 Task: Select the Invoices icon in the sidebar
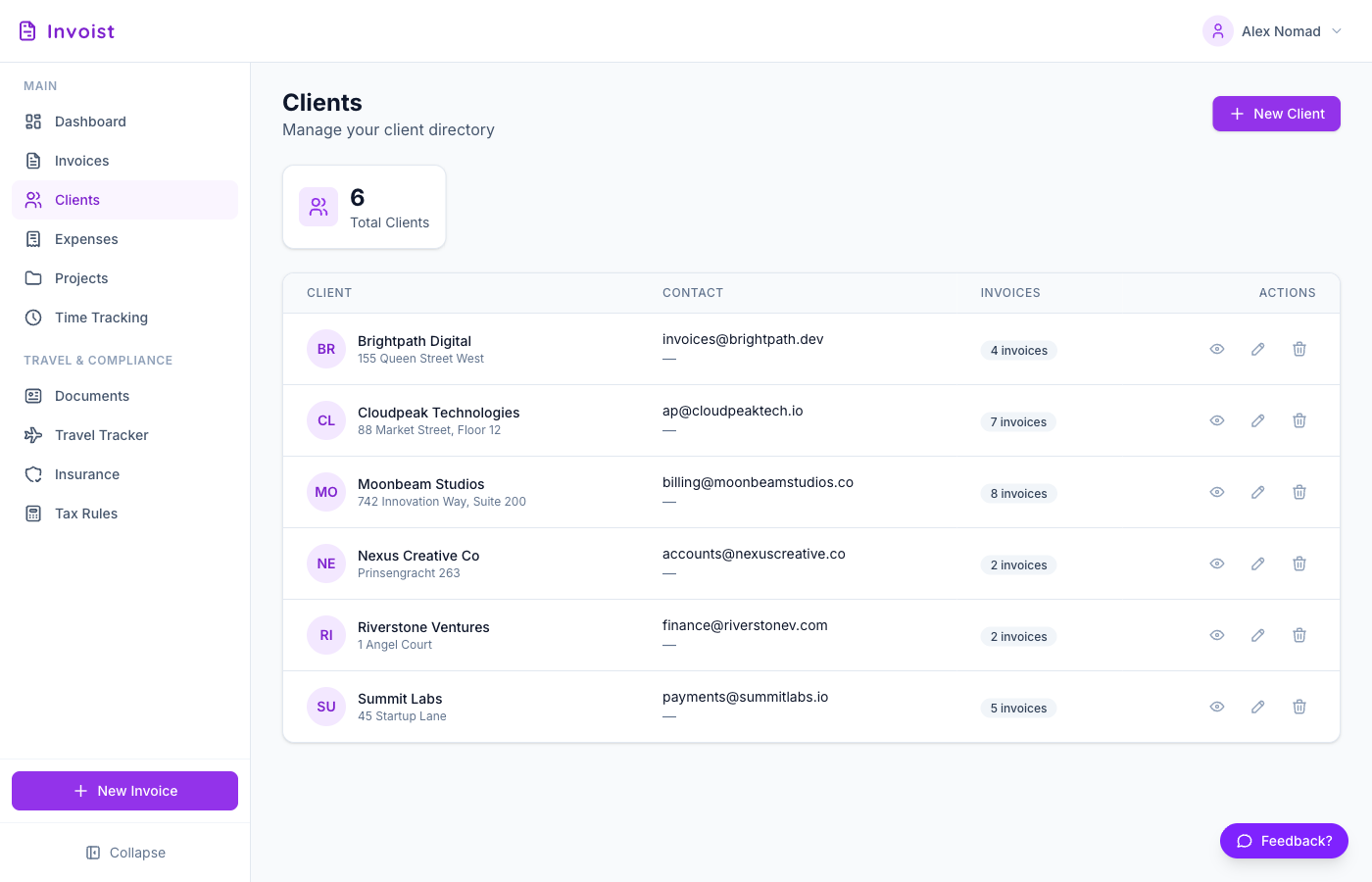[x=32, y=161]
